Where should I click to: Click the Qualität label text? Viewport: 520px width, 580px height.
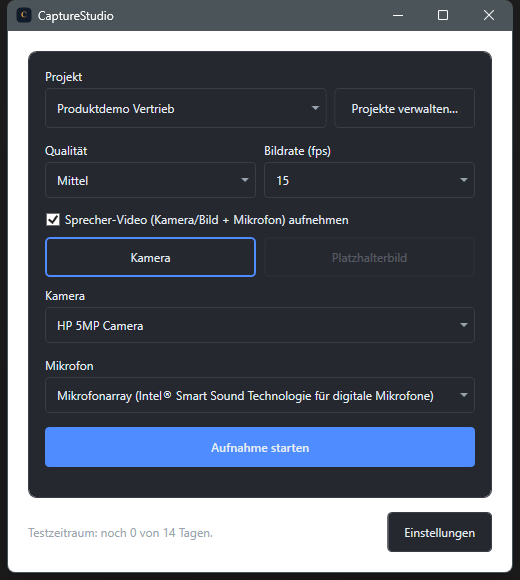click(66, 151)
